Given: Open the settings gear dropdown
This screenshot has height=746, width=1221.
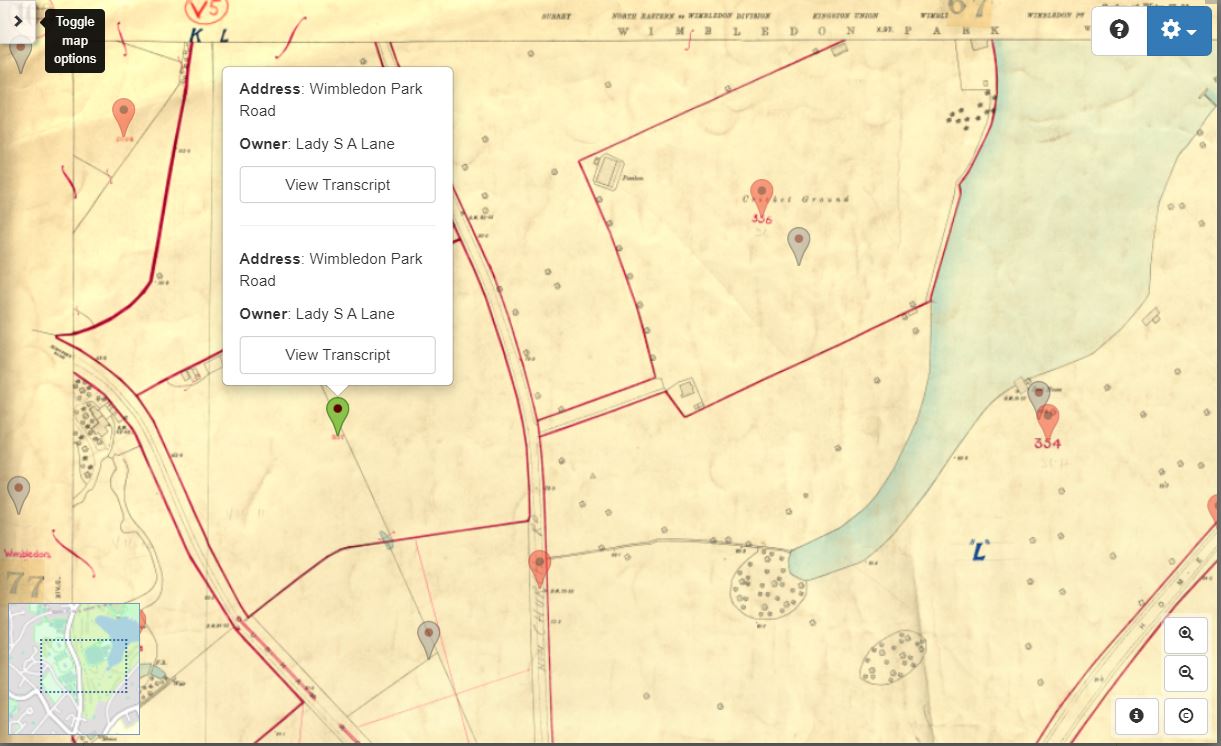Looking at the screenshot, I should [x=1178, y=30].
